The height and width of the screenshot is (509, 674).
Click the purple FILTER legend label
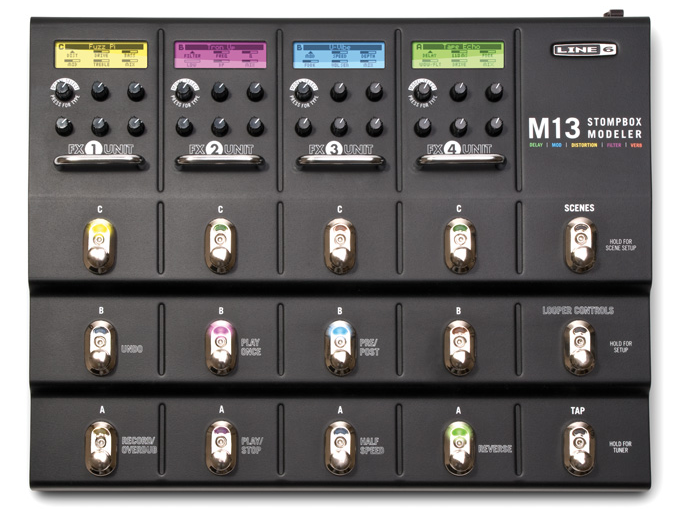(614, 145)
